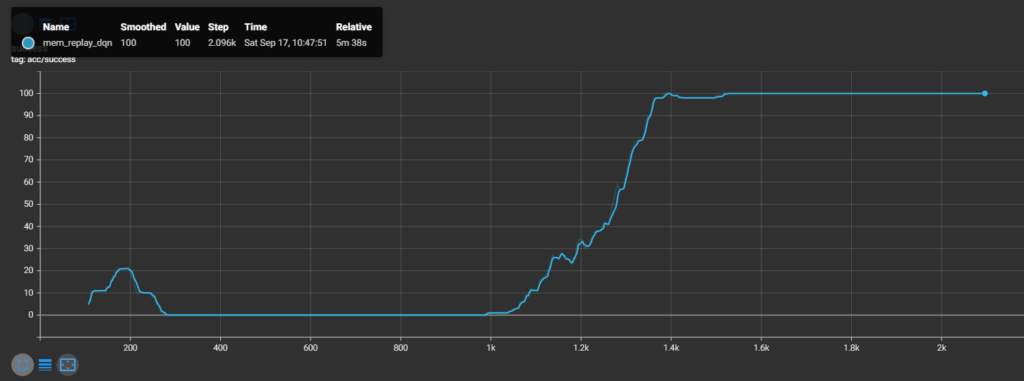Toggle y-axis log scale lines icon

tap(45, 365)
